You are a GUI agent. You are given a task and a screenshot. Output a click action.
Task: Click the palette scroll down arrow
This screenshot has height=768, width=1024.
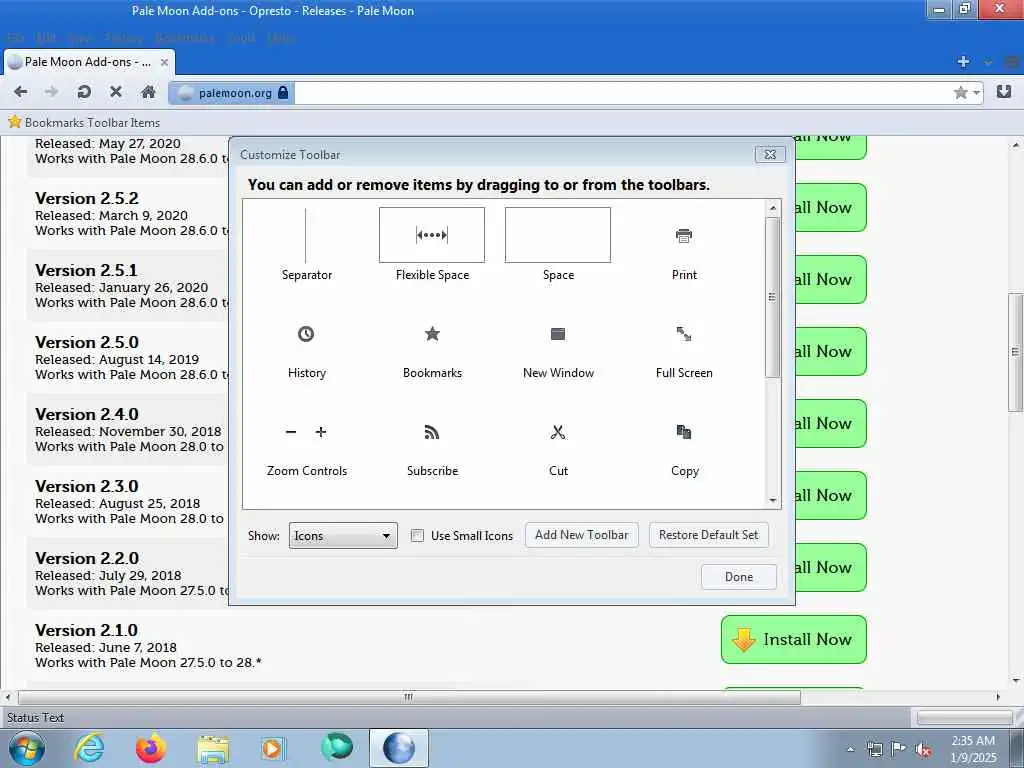(x=773, y=501)
